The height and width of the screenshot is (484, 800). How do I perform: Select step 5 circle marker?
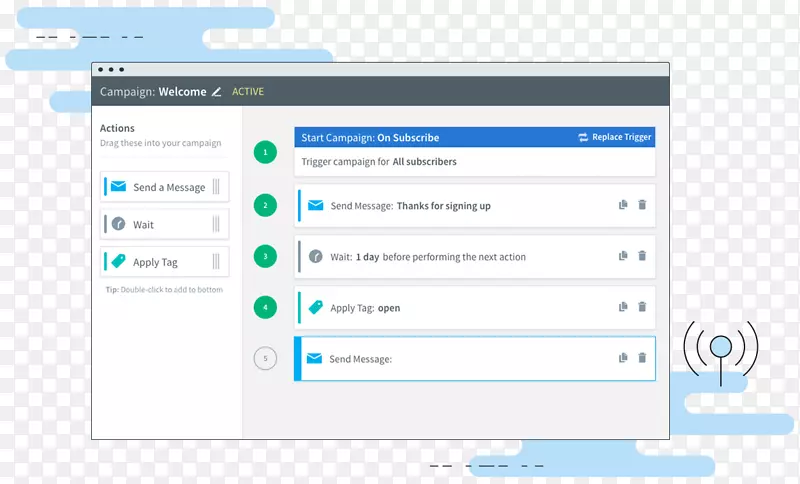point(265,358)
